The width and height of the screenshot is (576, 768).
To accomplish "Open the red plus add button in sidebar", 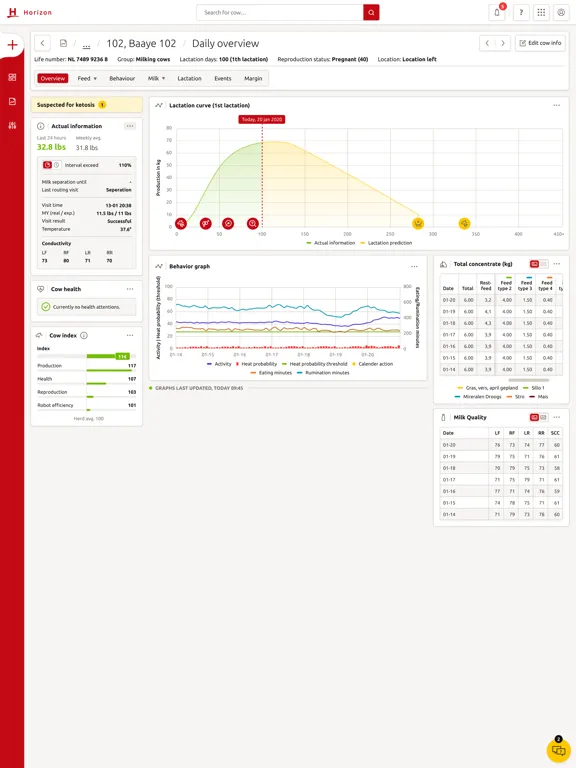I will click(12, 45).
